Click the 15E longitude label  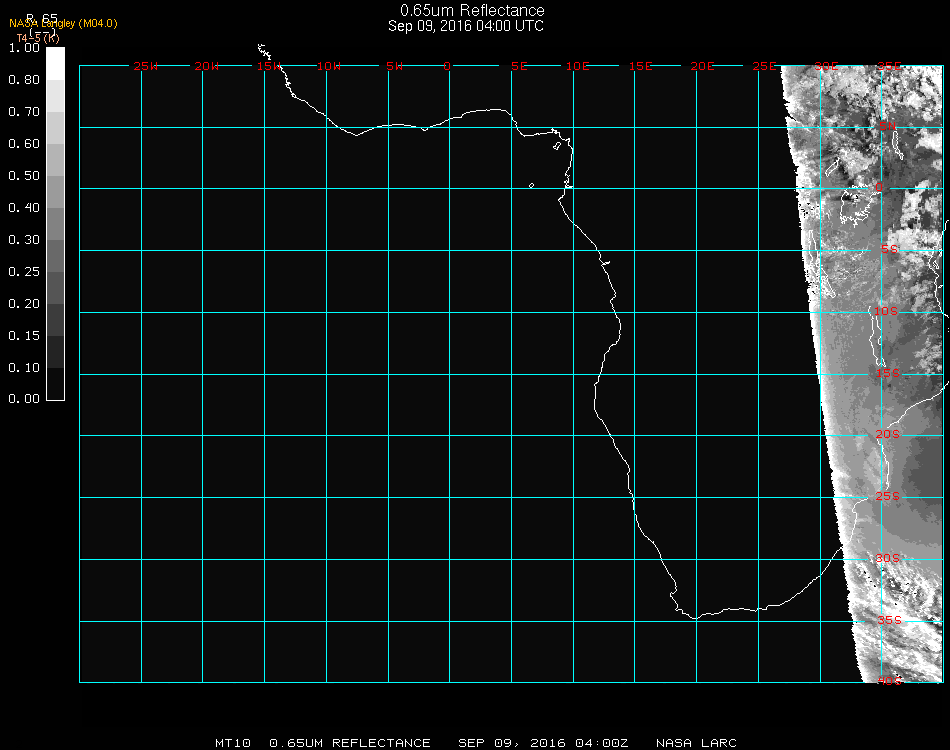click(x=640, y=66)
